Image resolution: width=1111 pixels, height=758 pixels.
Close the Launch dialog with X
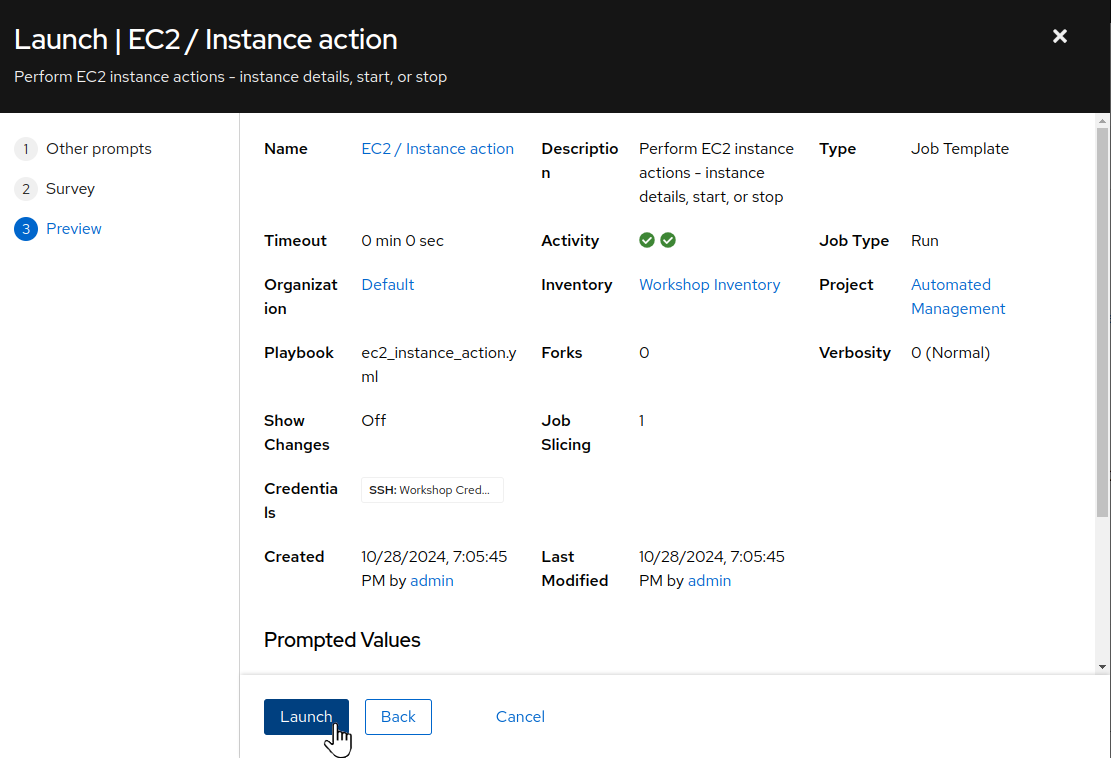[x=1059, y=36]
